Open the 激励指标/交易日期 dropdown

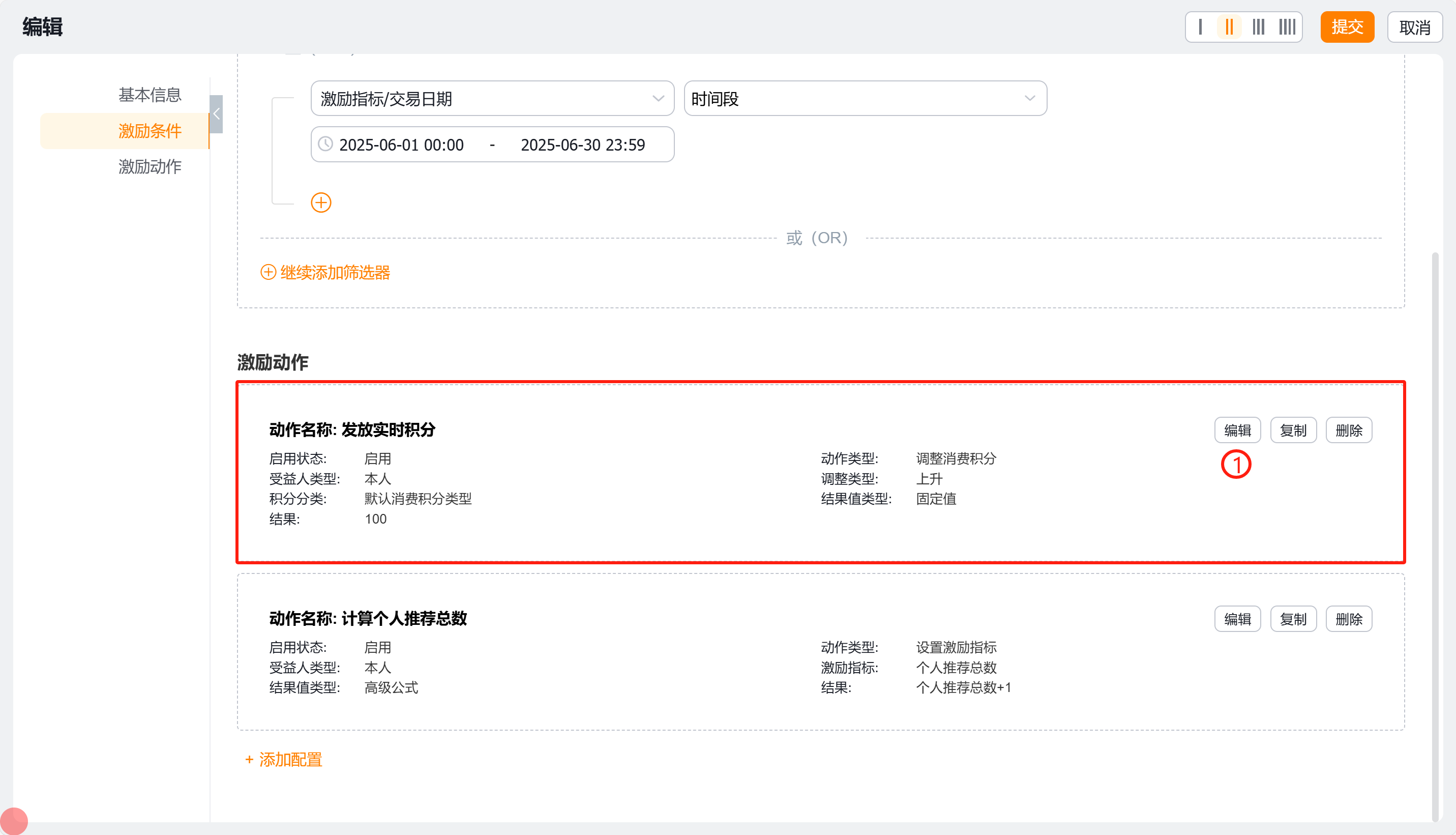pos(492,99)
